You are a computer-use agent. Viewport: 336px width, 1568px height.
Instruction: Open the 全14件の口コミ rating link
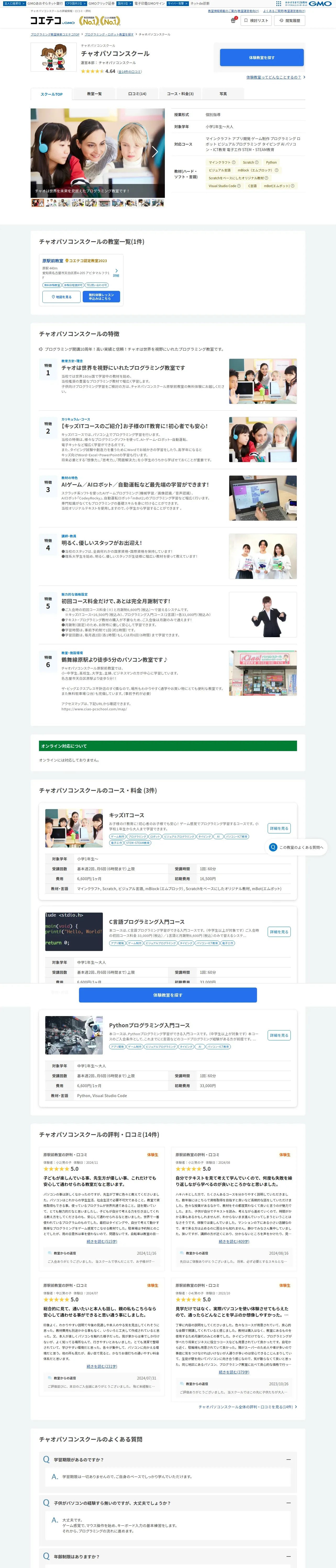tap(130, 71)
